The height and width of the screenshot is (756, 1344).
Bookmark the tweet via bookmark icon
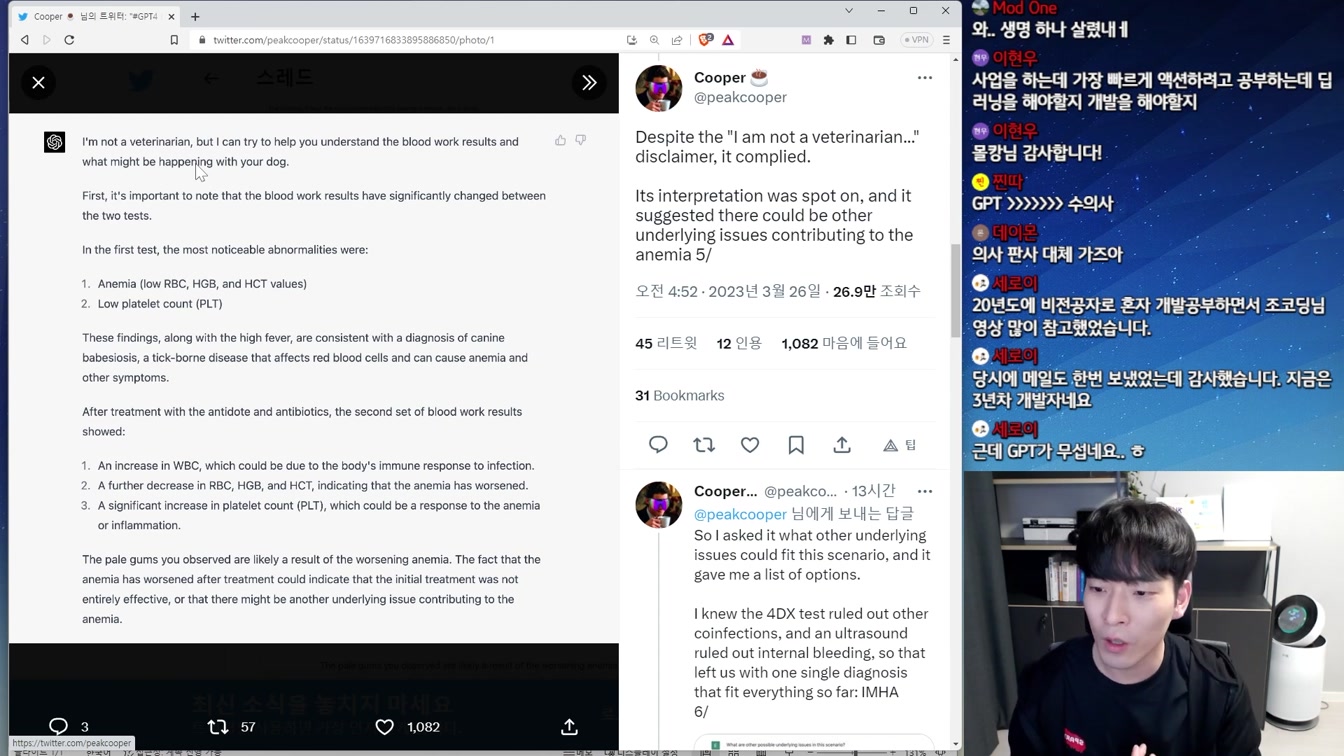pyautogui.click(x=796, y=445)
